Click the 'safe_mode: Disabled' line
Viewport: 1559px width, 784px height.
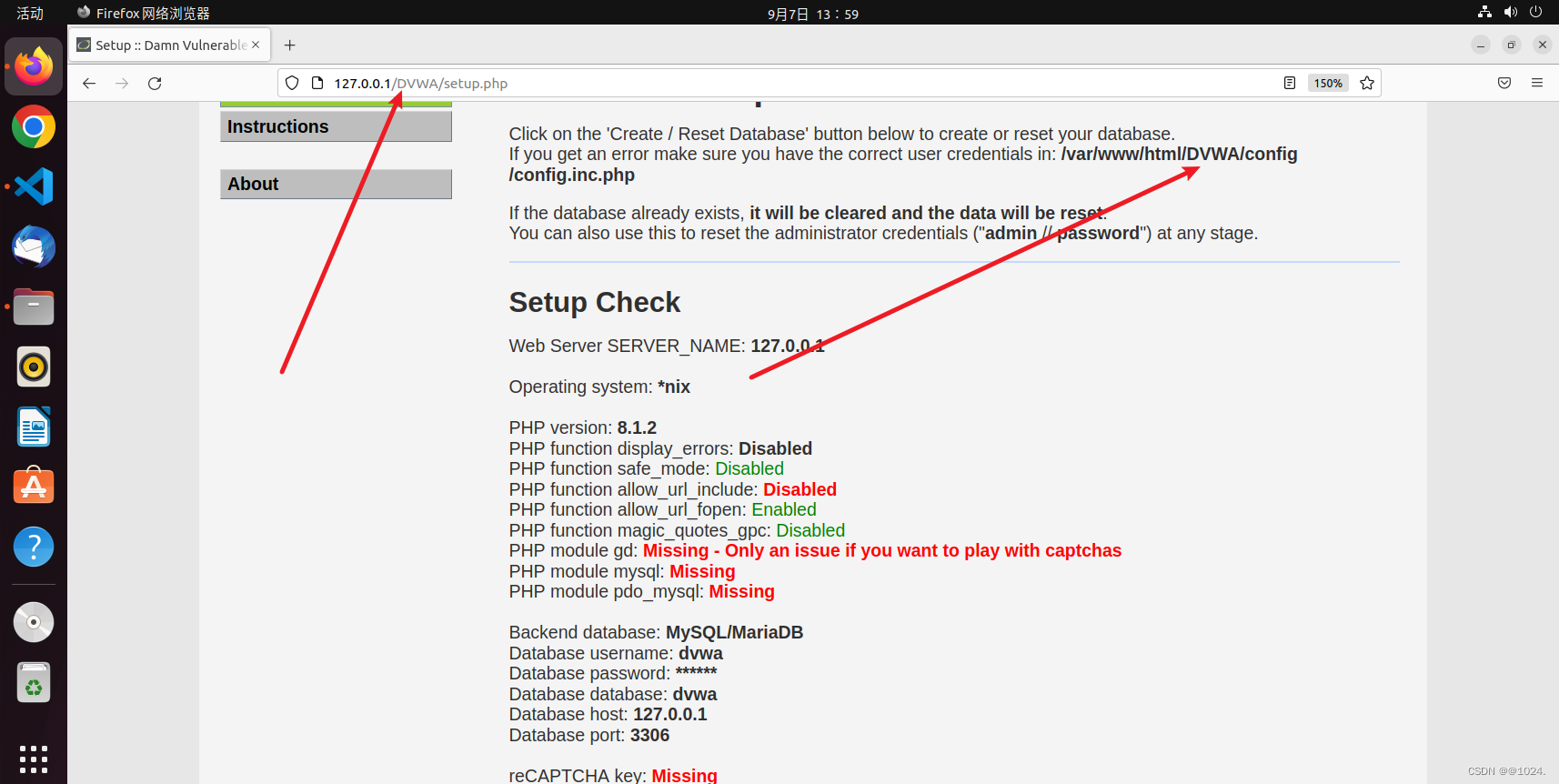[x=647, y=468]
